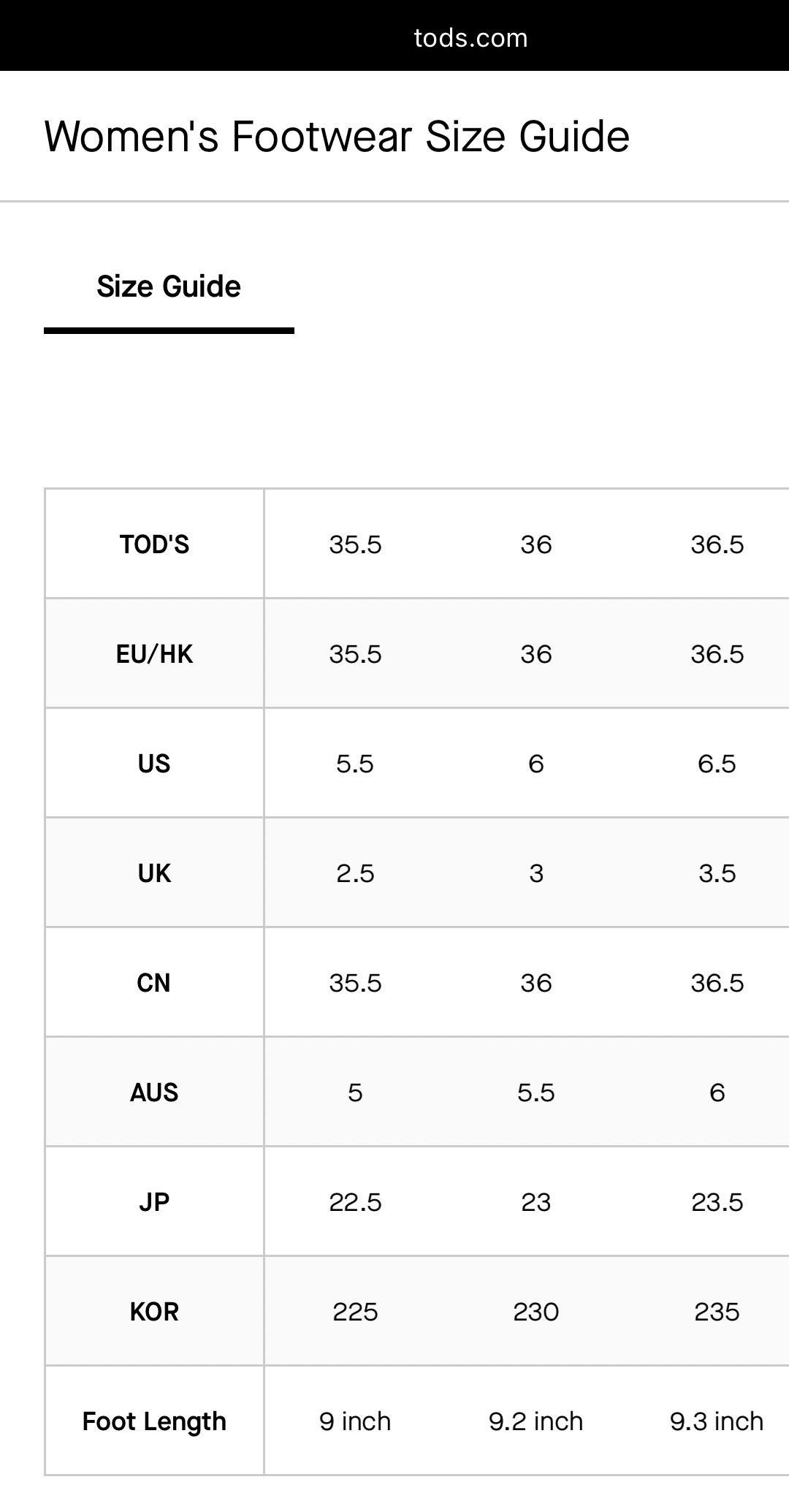
Task: Select TOD'S size 36.5 cell
Action: click(717, 544)
